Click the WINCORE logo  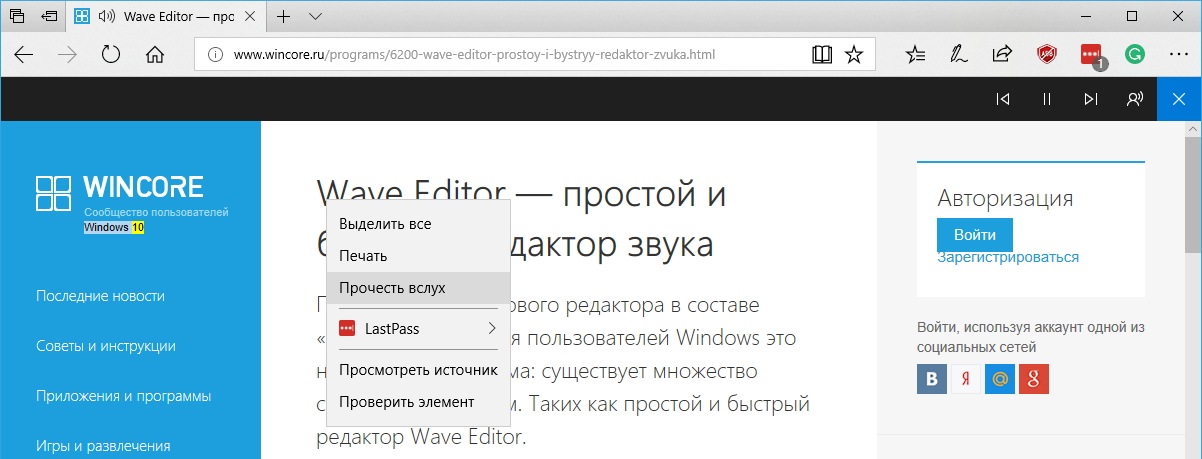(x=119, y=194)
